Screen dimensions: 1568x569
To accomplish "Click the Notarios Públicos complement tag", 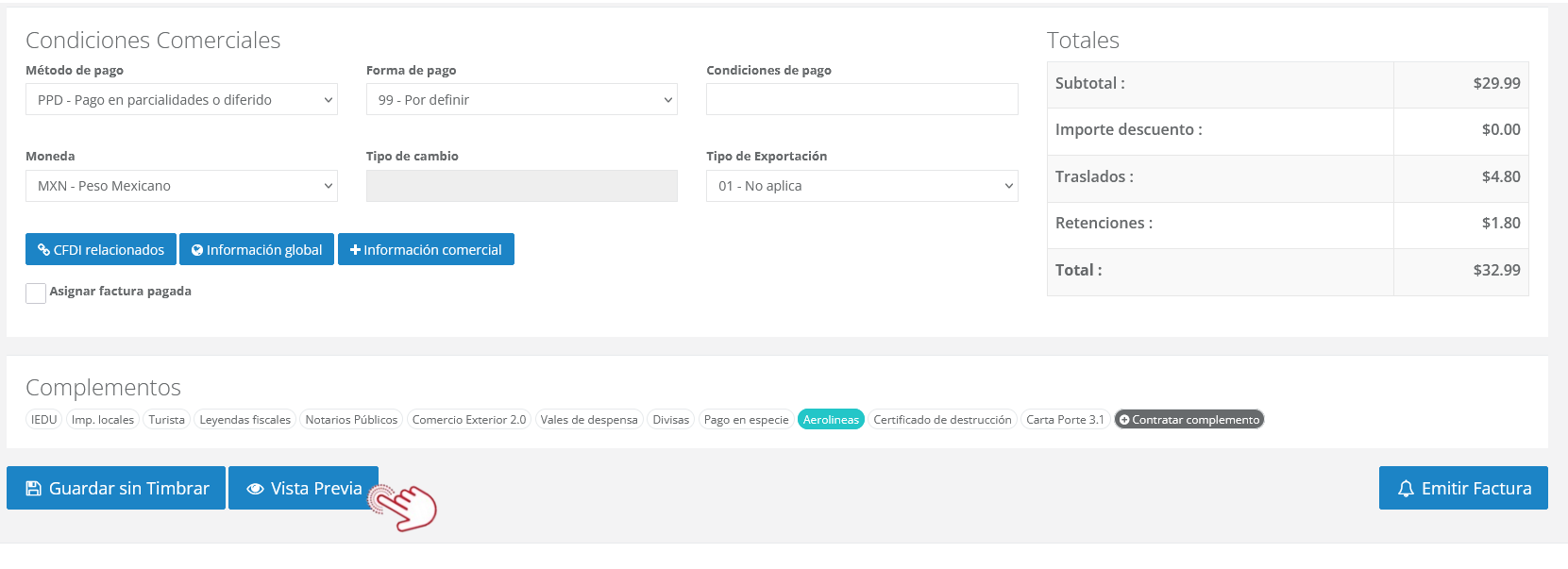I will [351, 420].
